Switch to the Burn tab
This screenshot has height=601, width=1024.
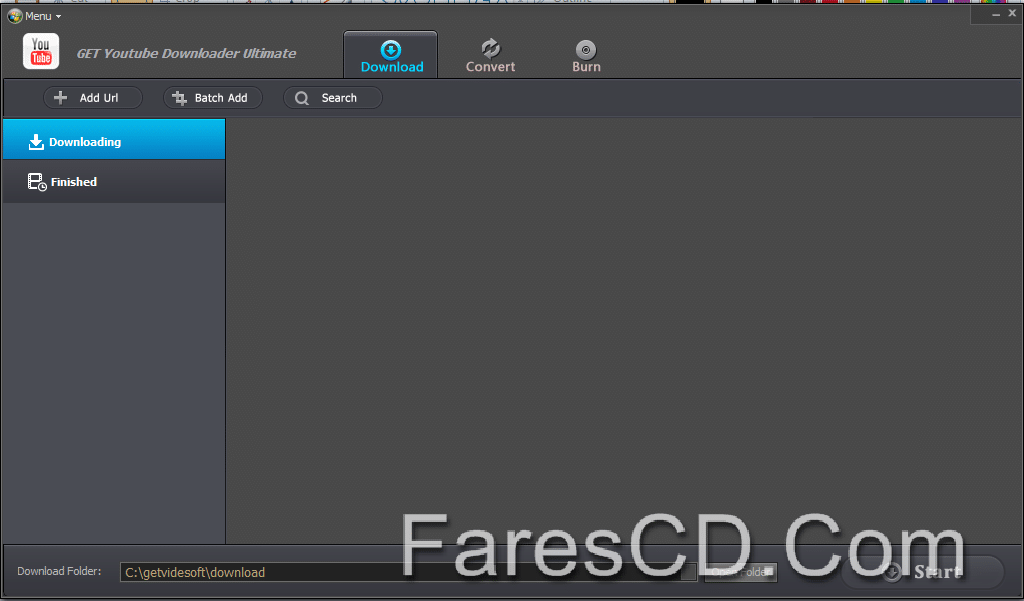click(x=586, y=56)
